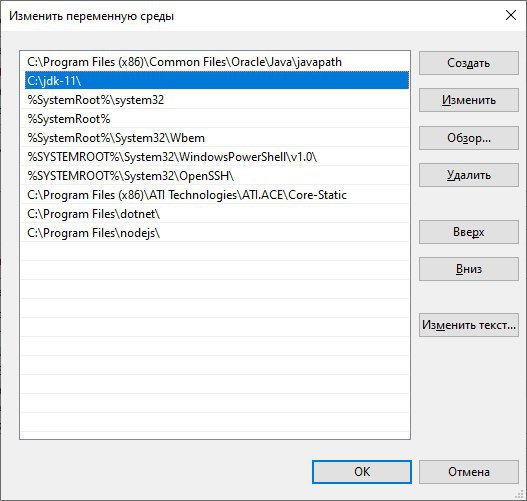Viewport: 527px width, 501px height.
Task: Move the entry up with Вверх
Action: pos(469,232)
